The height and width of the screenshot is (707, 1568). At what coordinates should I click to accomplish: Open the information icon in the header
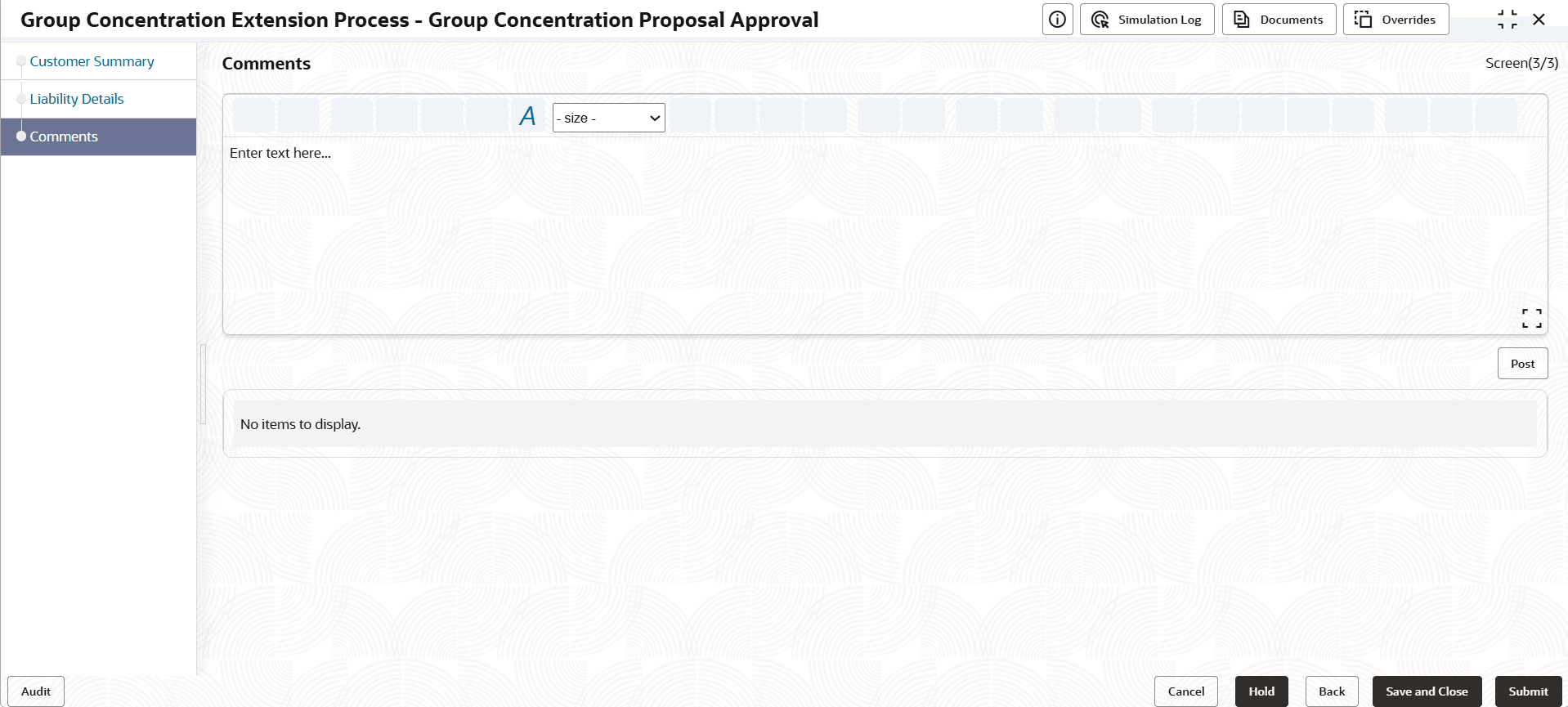[1057, 20]
